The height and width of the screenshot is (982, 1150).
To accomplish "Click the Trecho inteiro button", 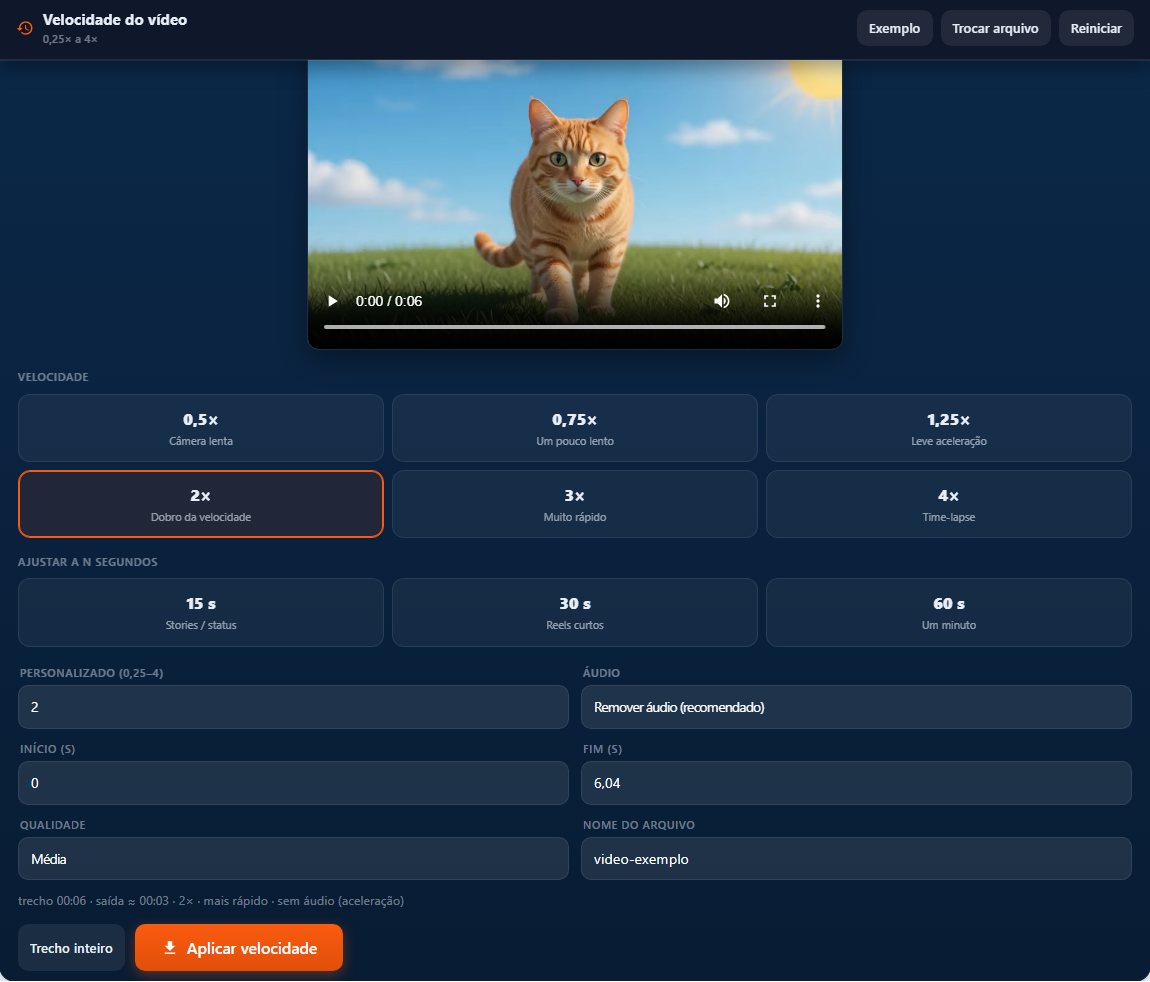I will point(71,948).
